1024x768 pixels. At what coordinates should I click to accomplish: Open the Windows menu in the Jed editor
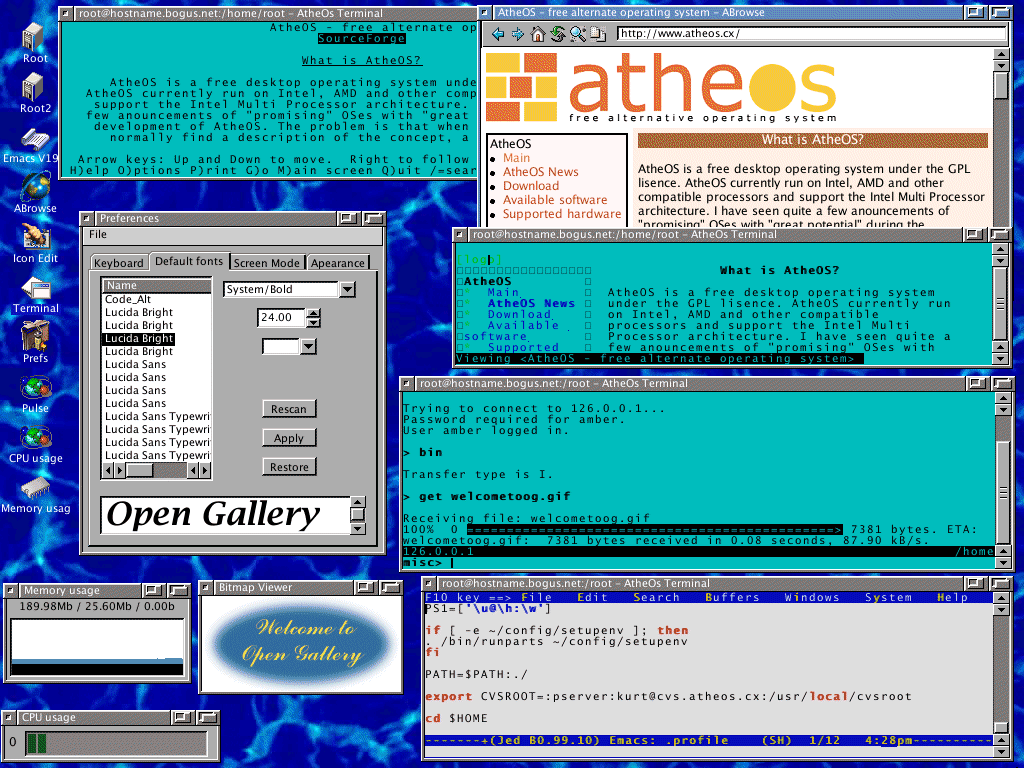[x=812, y=598]
